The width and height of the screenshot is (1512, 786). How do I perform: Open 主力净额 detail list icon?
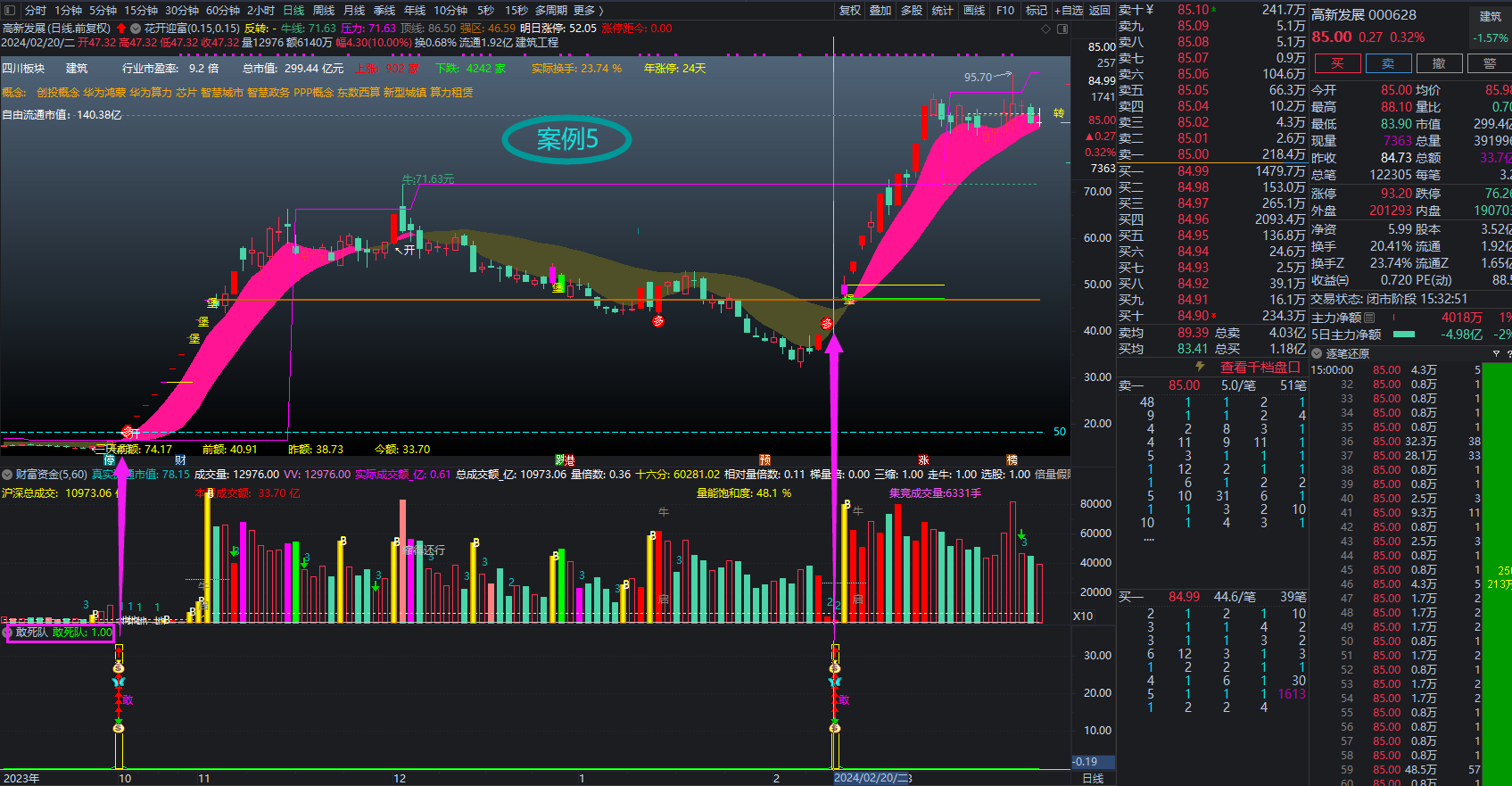click(1369, 318)
